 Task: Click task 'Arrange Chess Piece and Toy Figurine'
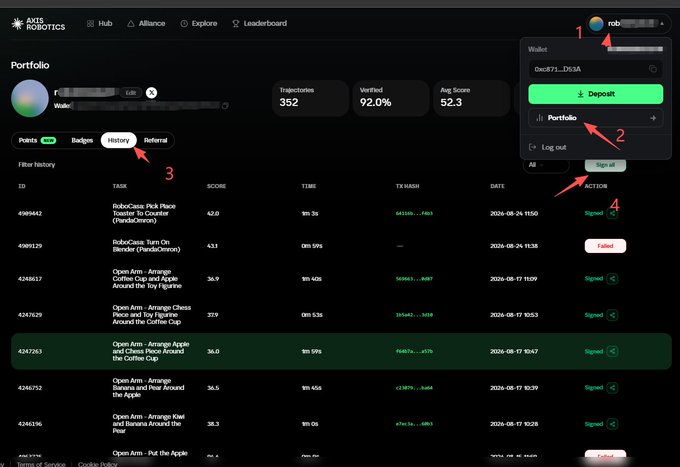coord(151,315)
